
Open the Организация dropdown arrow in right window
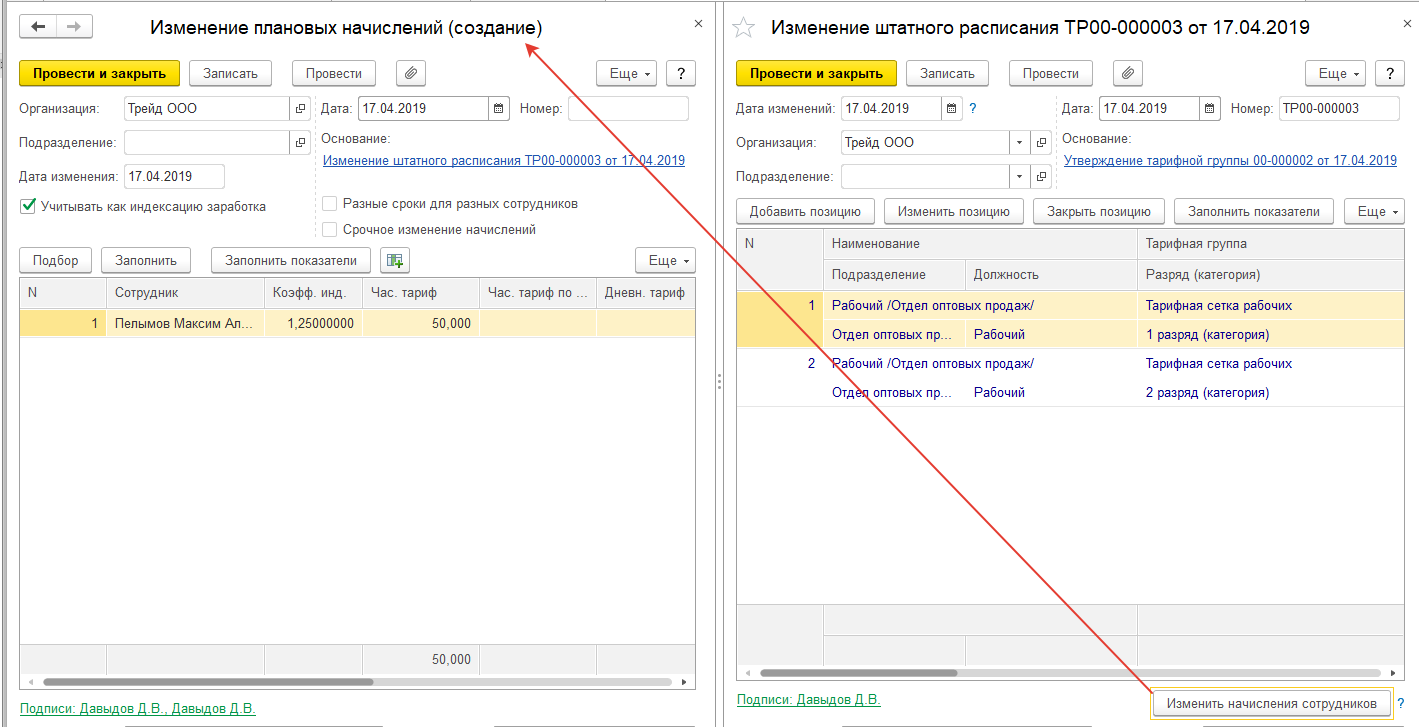pyautogui.click(x=1020, y=143)
